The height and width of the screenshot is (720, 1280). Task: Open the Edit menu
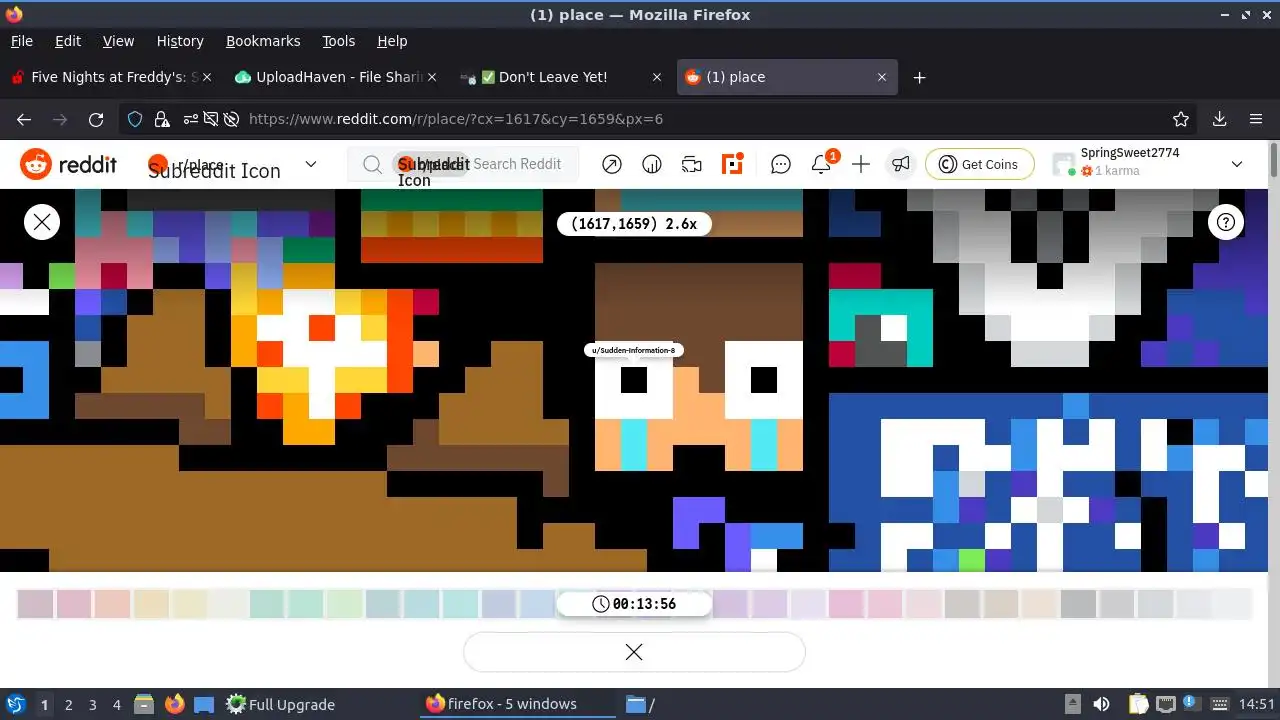coord(68,41)
